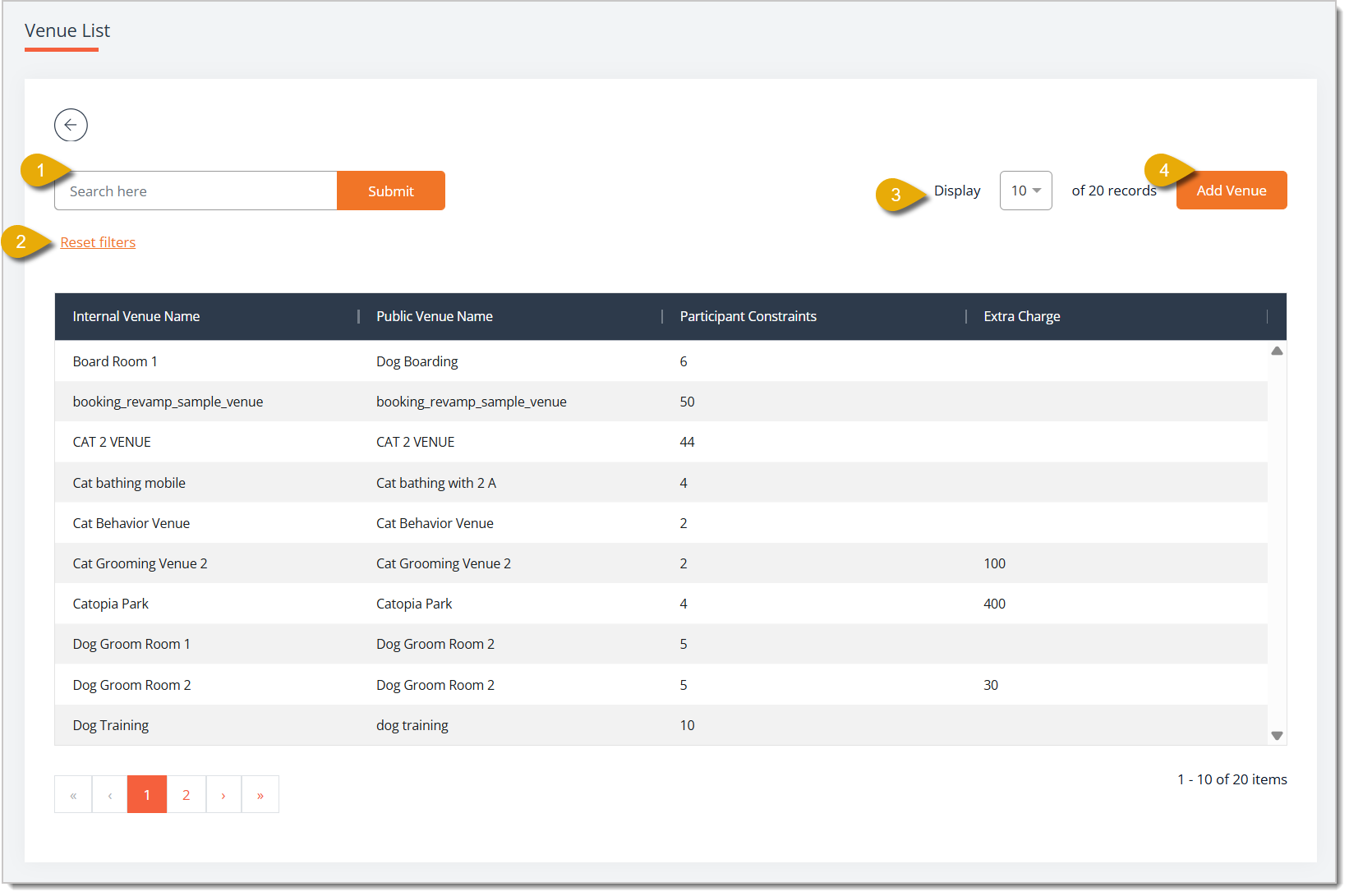
Task: Click public name dog training
Action: pos(412,725)
